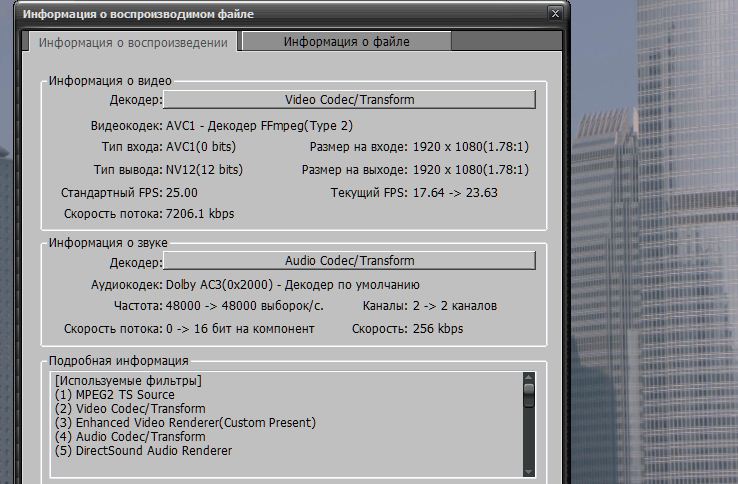Click the current FPS value '17.64 -> 23.63'
The width and height of the screenshot is (738, 484).
point(455,192)
